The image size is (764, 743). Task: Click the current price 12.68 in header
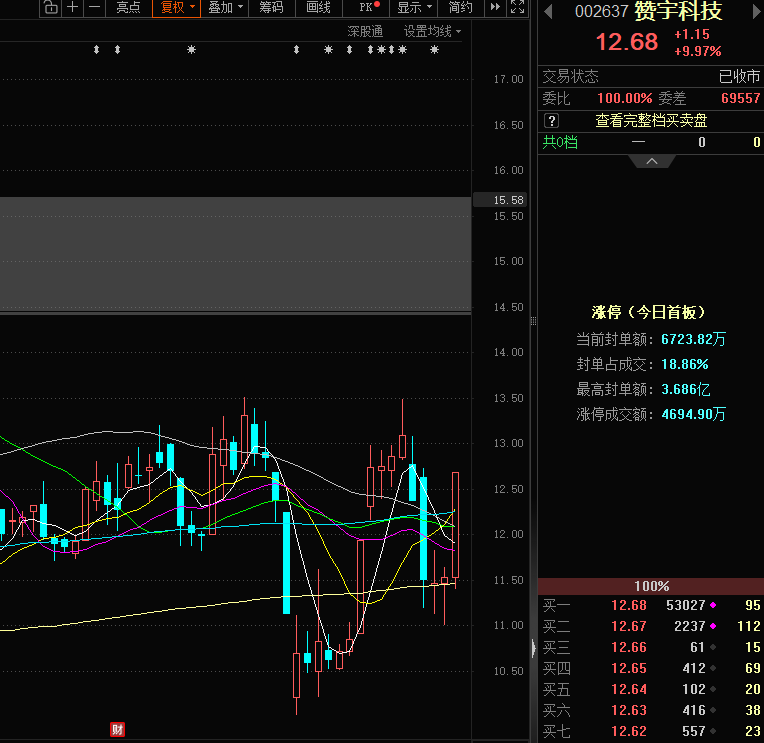[627, 42]
